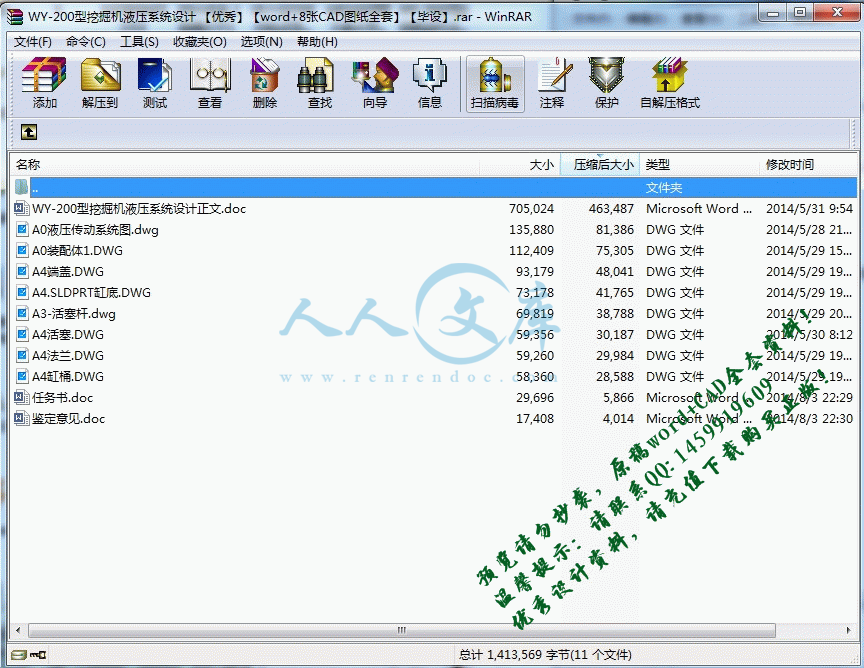Click the packed size value 81,386
This screenshot has width=864, height=668.
[x=615, y=229]
